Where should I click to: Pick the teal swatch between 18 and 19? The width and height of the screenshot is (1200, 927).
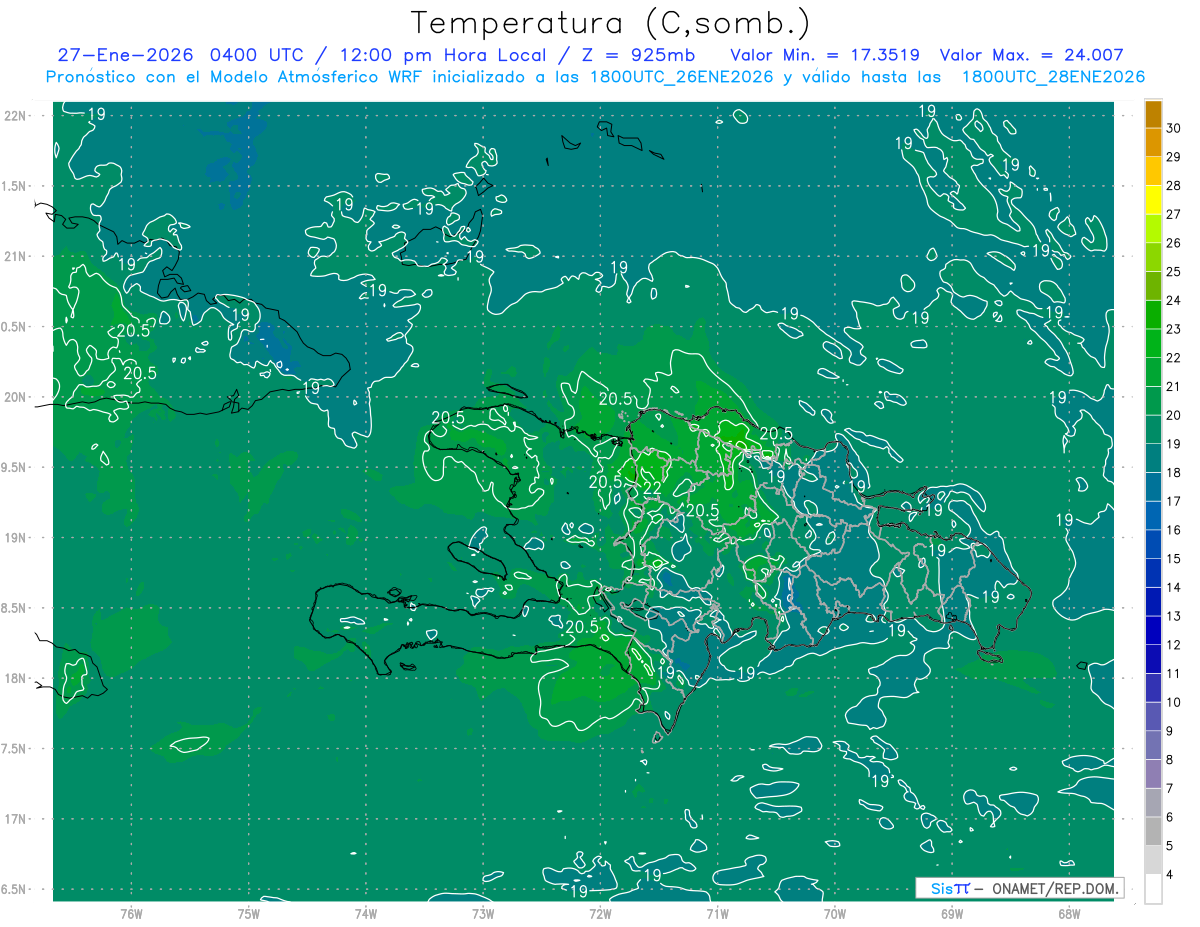[x=1153, y=459]
